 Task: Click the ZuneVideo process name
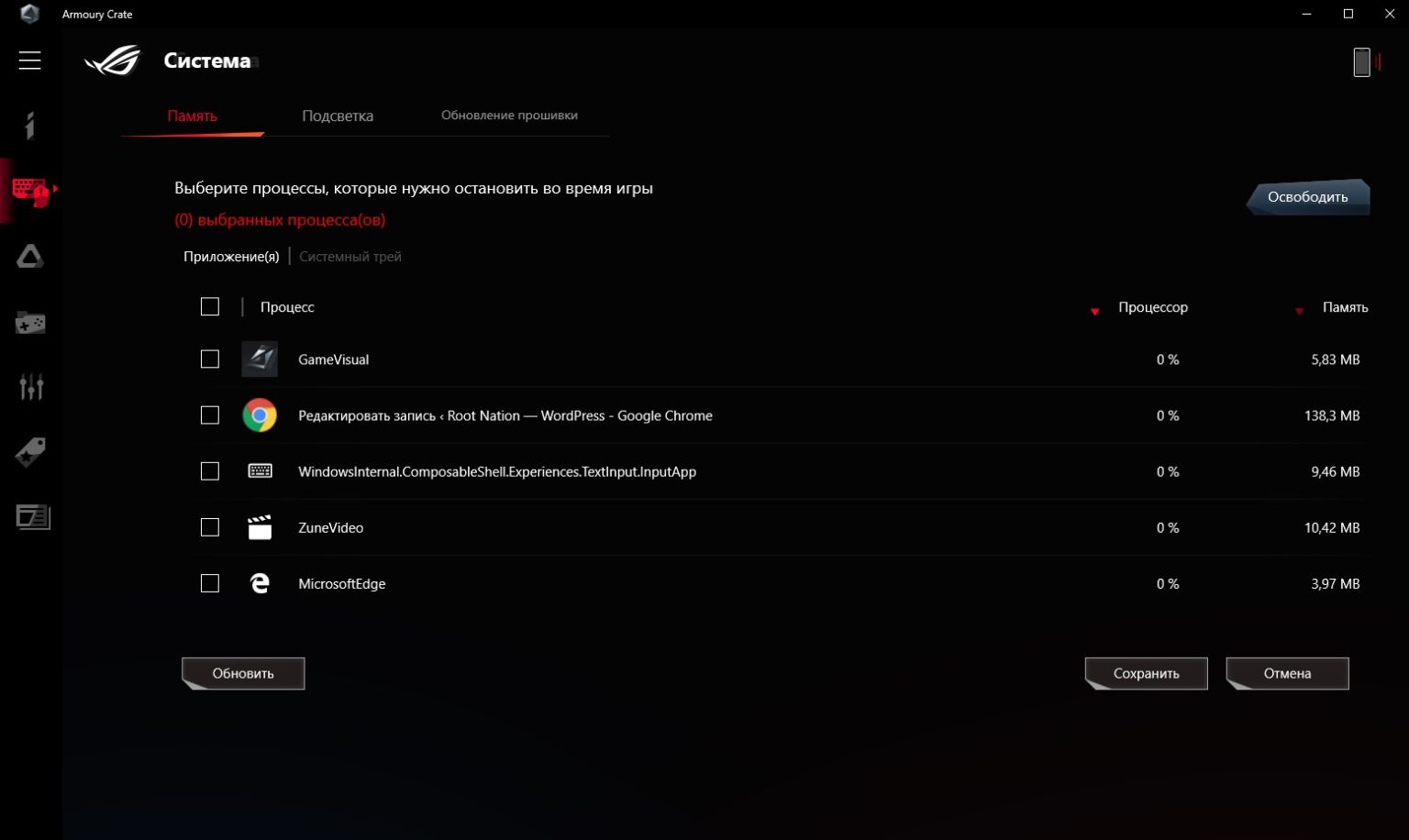331,527
